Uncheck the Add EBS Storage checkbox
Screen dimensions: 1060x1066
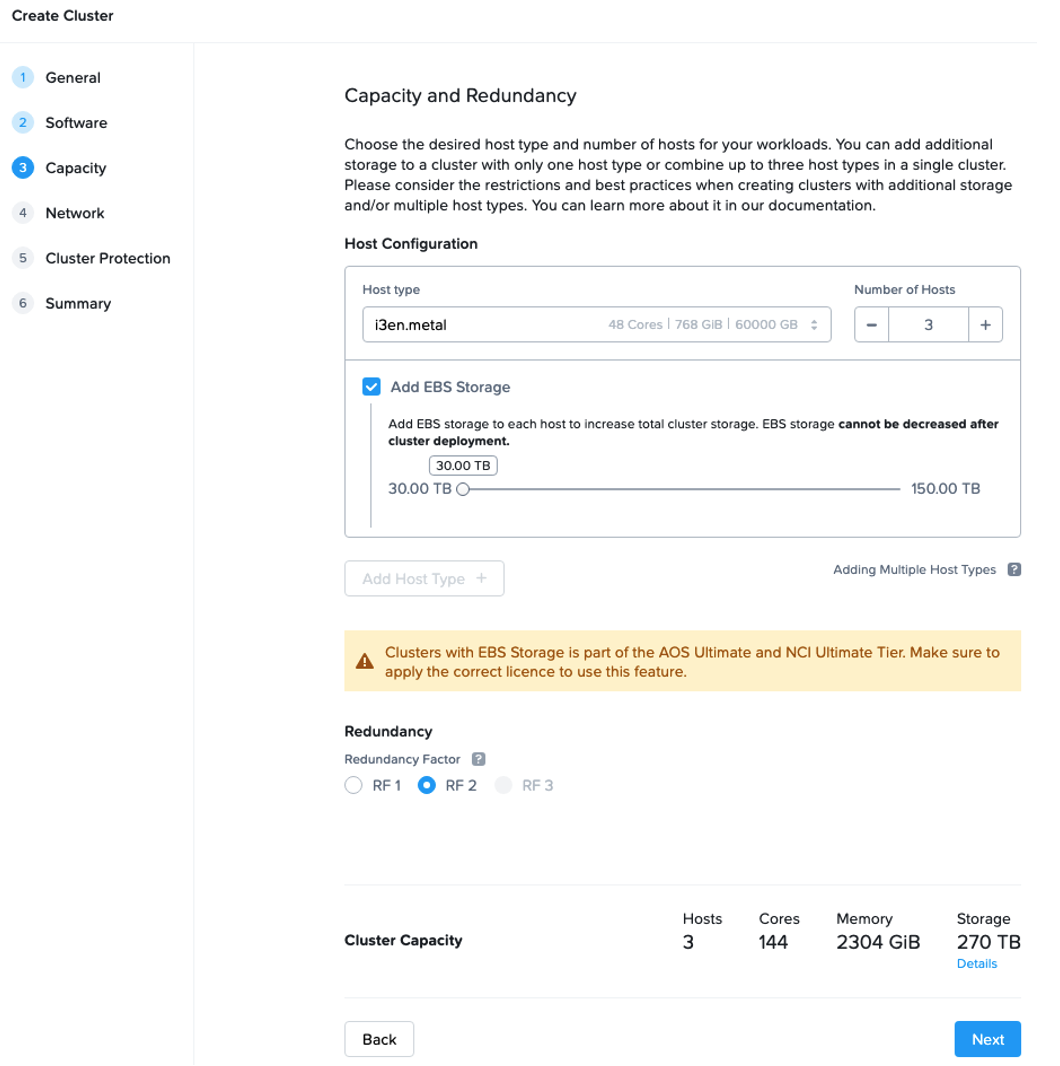(371, 387)
